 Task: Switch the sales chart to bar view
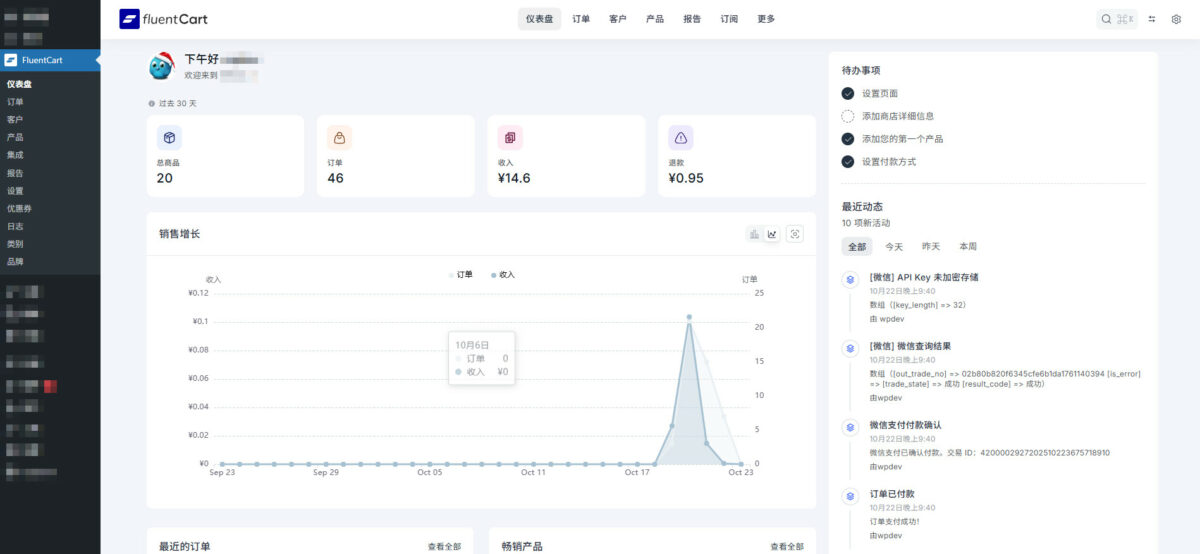pos(754,234)
